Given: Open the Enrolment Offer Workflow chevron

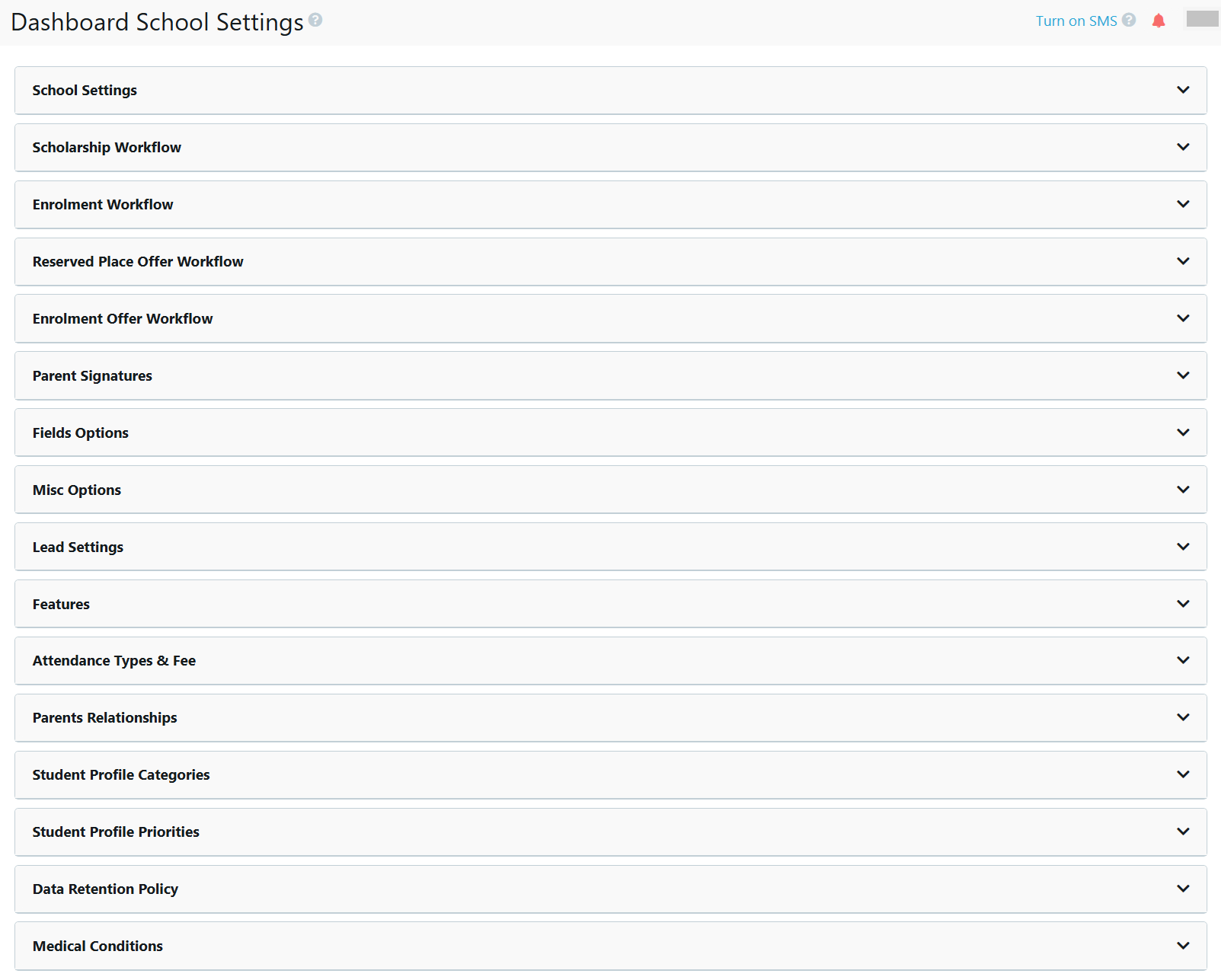Looking at the screenshot, I should 1183,318.
